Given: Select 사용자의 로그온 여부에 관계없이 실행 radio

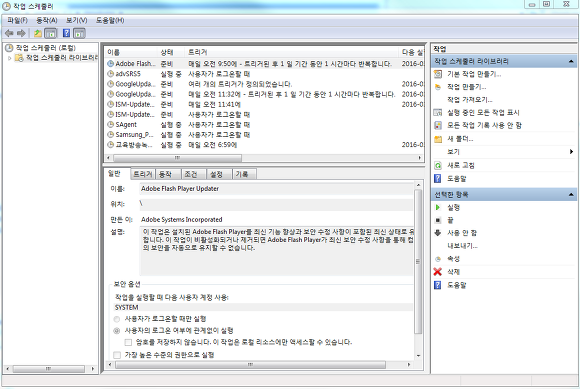Looking at the screenshot, I should coord(117,331).
